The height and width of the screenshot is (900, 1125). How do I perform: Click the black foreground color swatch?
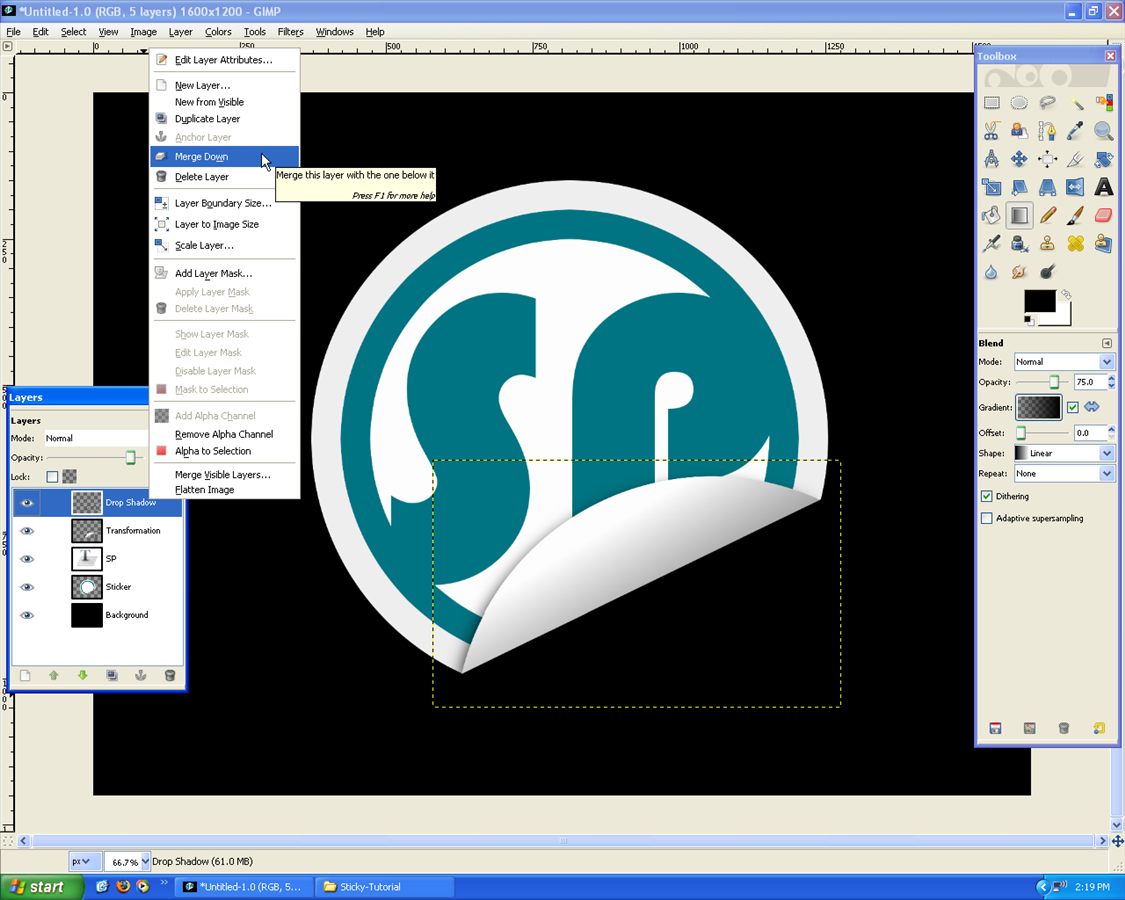pyautogui.click(x=1040, y=301)
